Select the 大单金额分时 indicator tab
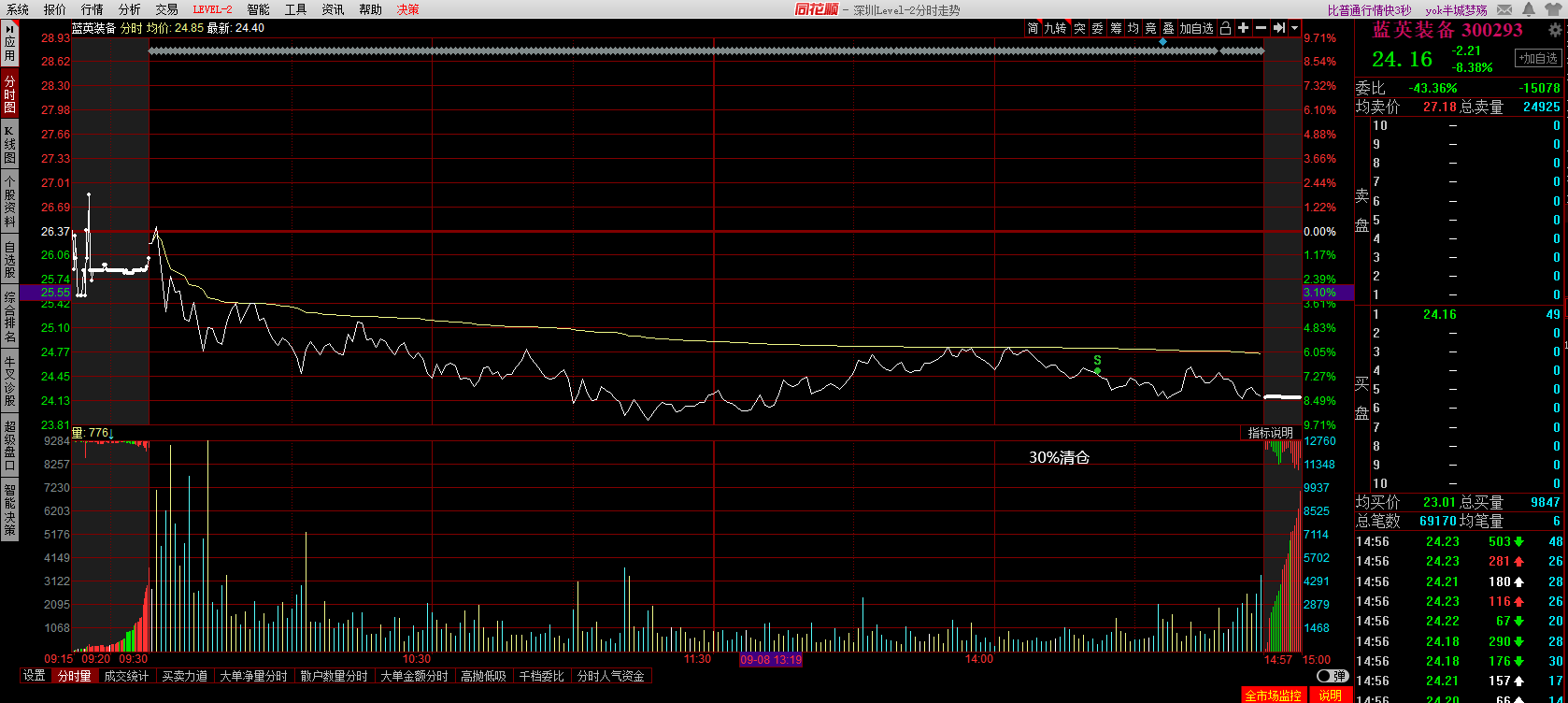This screenshot has height=703, width=1568. pos(415,676)
